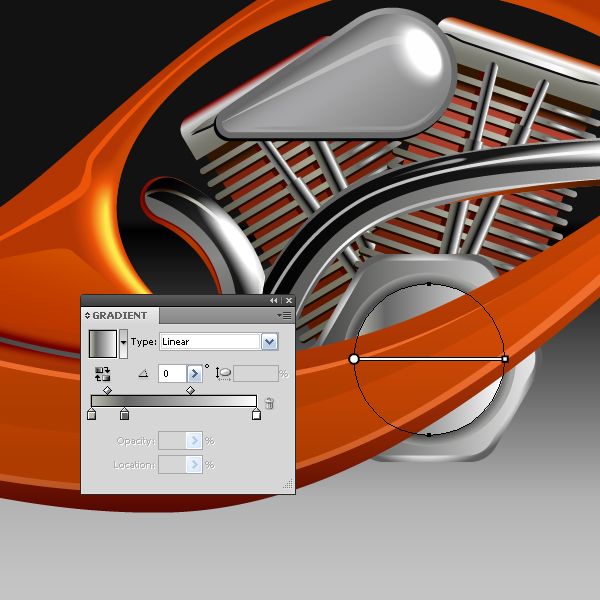600x600 pixels.
Task: Open the angle value dropdown arrow
Action: [x=194, y=373]
